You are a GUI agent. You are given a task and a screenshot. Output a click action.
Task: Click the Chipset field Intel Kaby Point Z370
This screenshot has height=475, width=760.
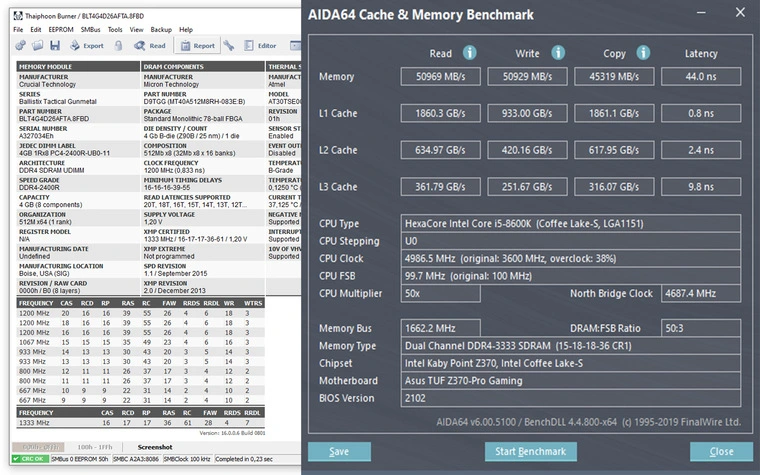point(570,363)
